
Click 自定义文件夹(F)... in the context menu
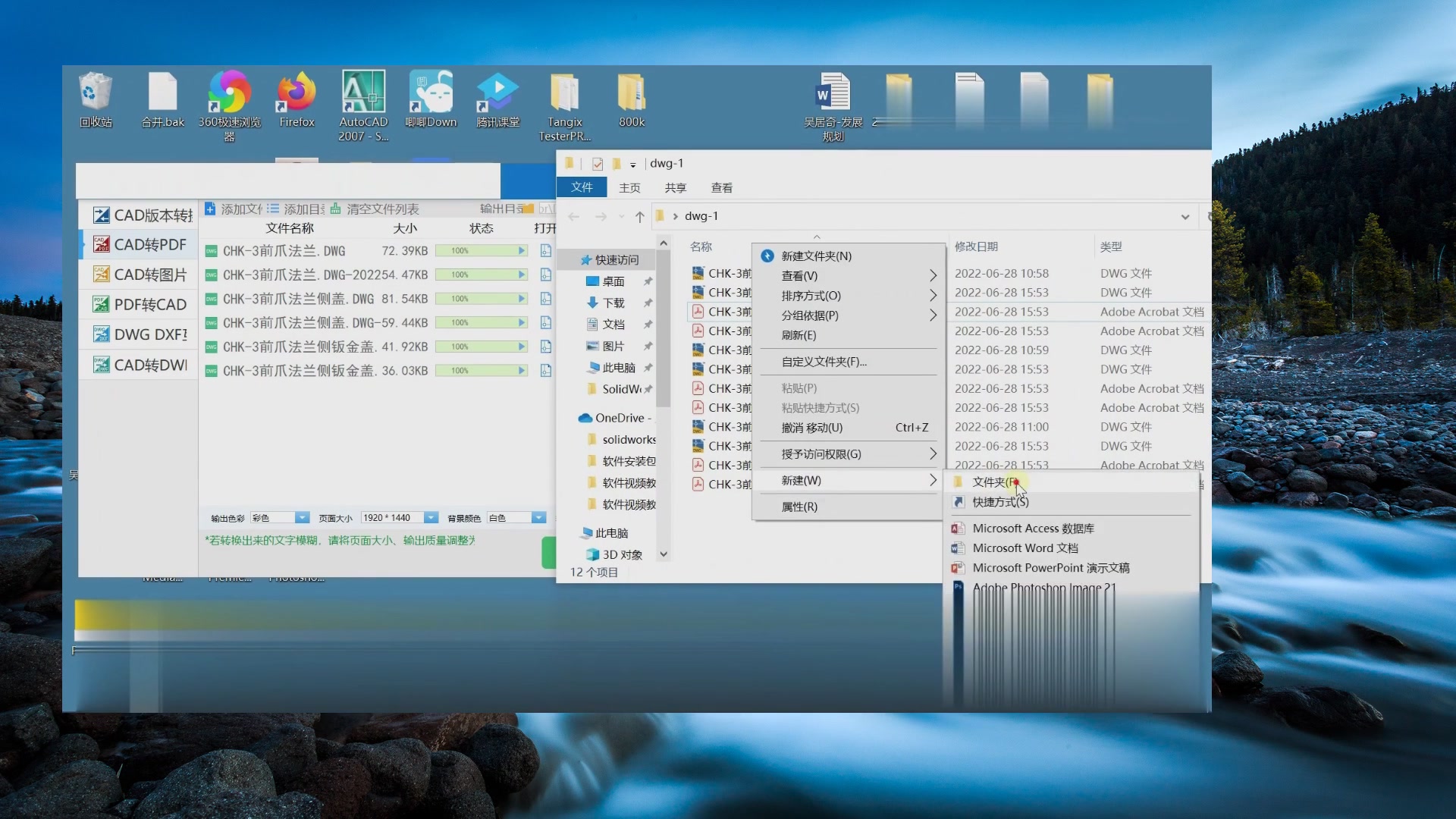[x=849, y=362]
